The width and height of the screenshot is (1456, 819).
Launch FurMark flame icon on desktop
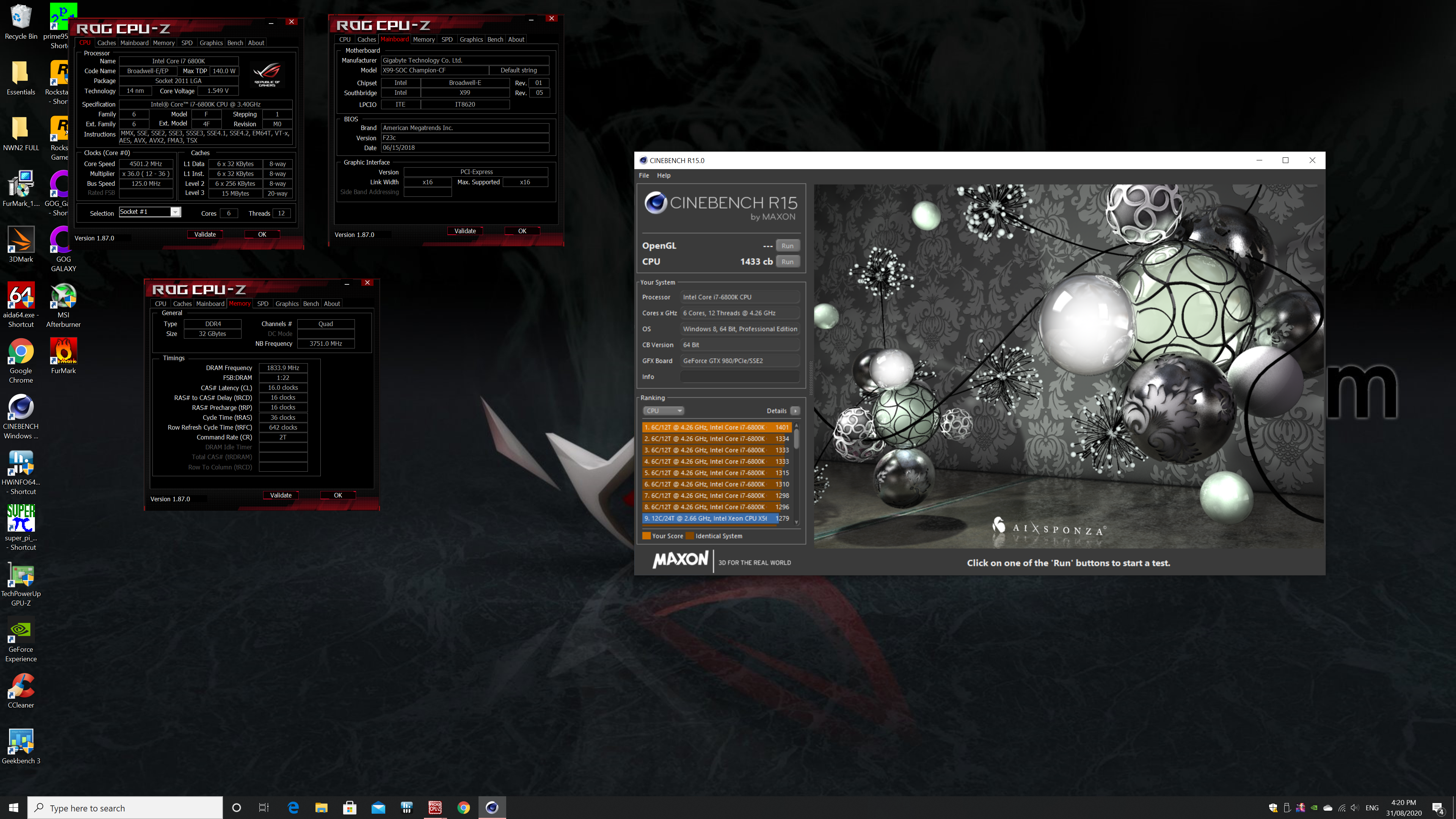63,357
